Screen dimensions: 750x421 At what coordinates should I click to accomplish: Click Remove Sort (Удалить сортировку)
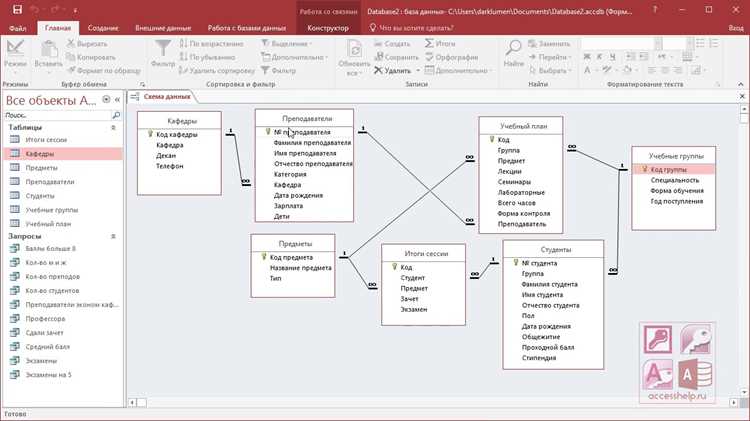pyautogui.click(x=217, y=70)
